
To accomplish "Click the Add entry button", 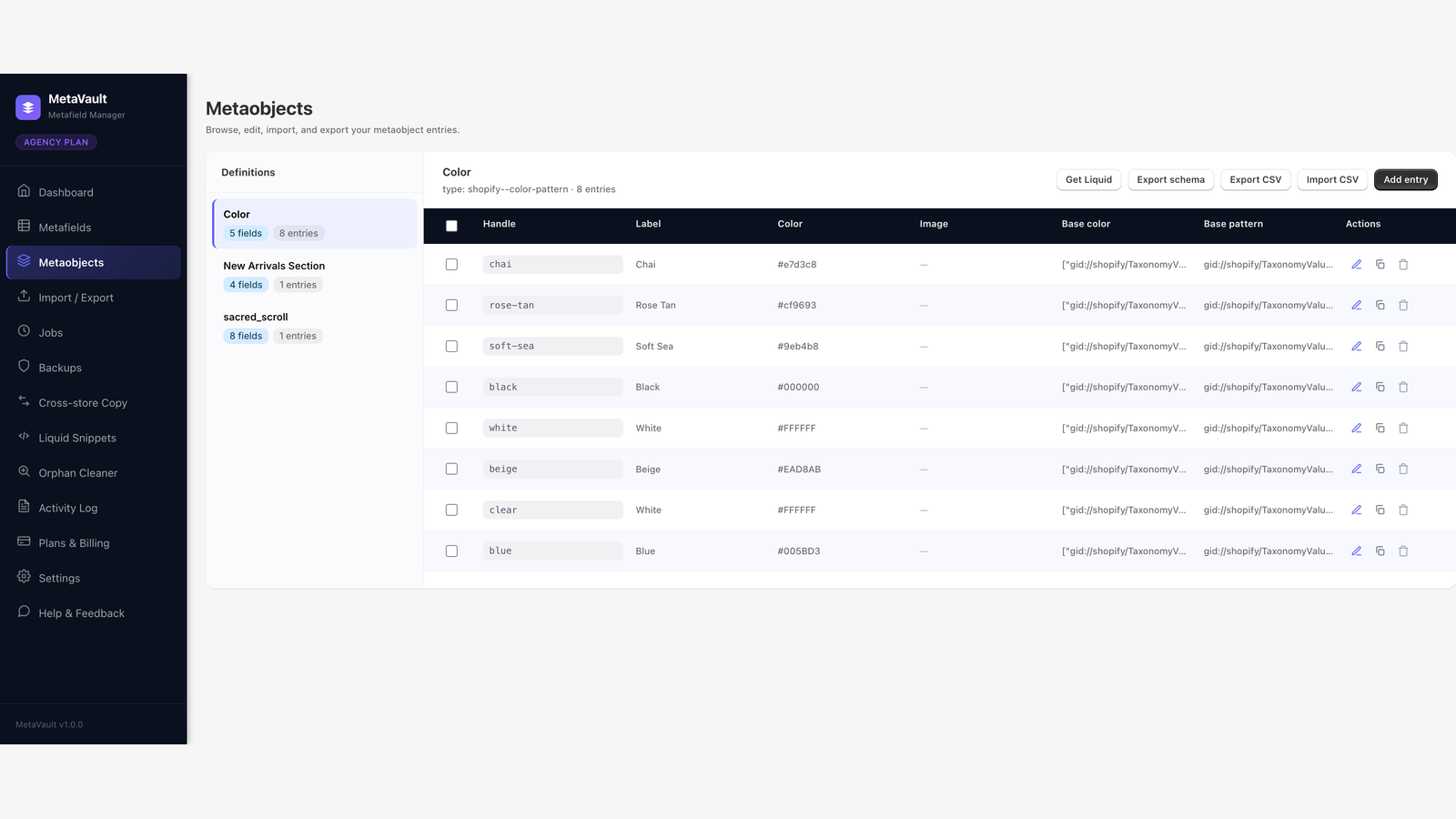I will 1405,180.
